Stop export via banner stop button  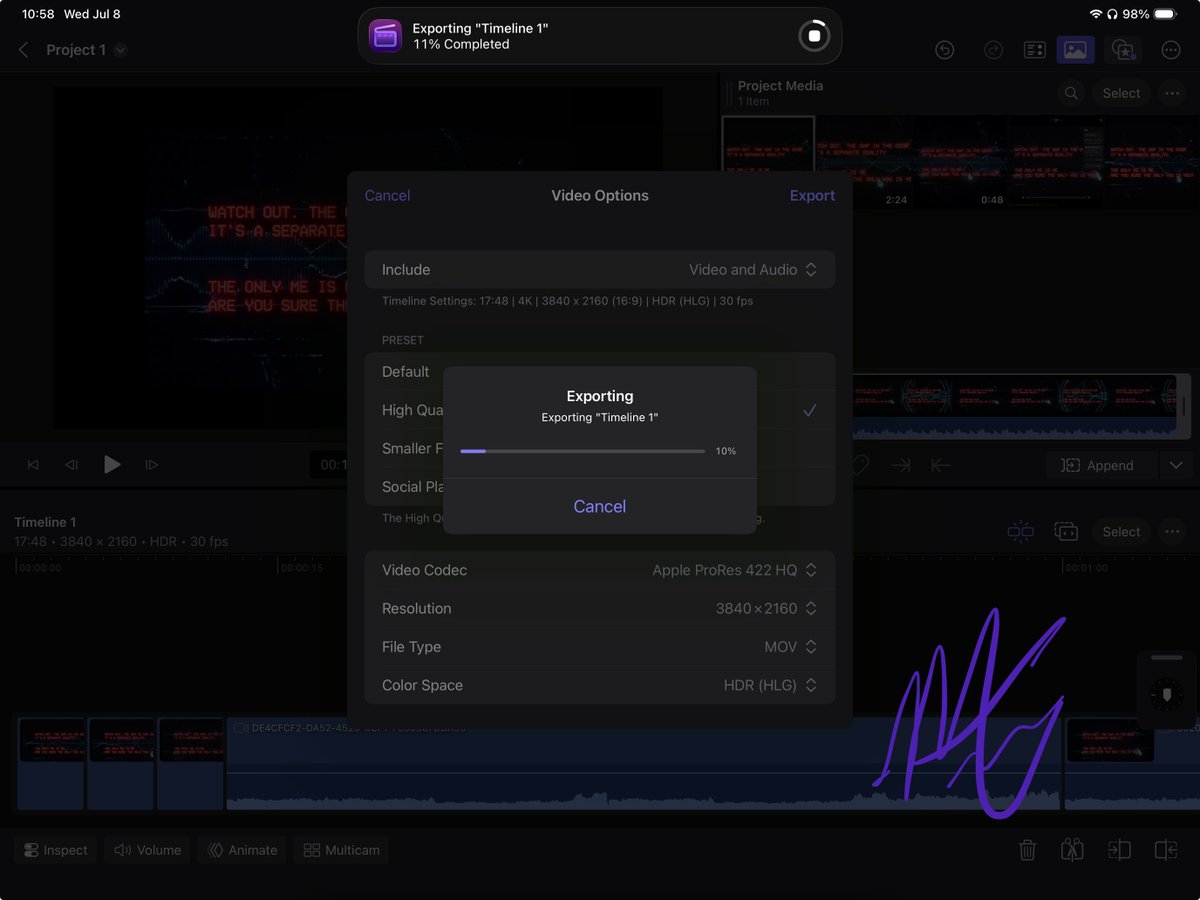coord(814,36)
